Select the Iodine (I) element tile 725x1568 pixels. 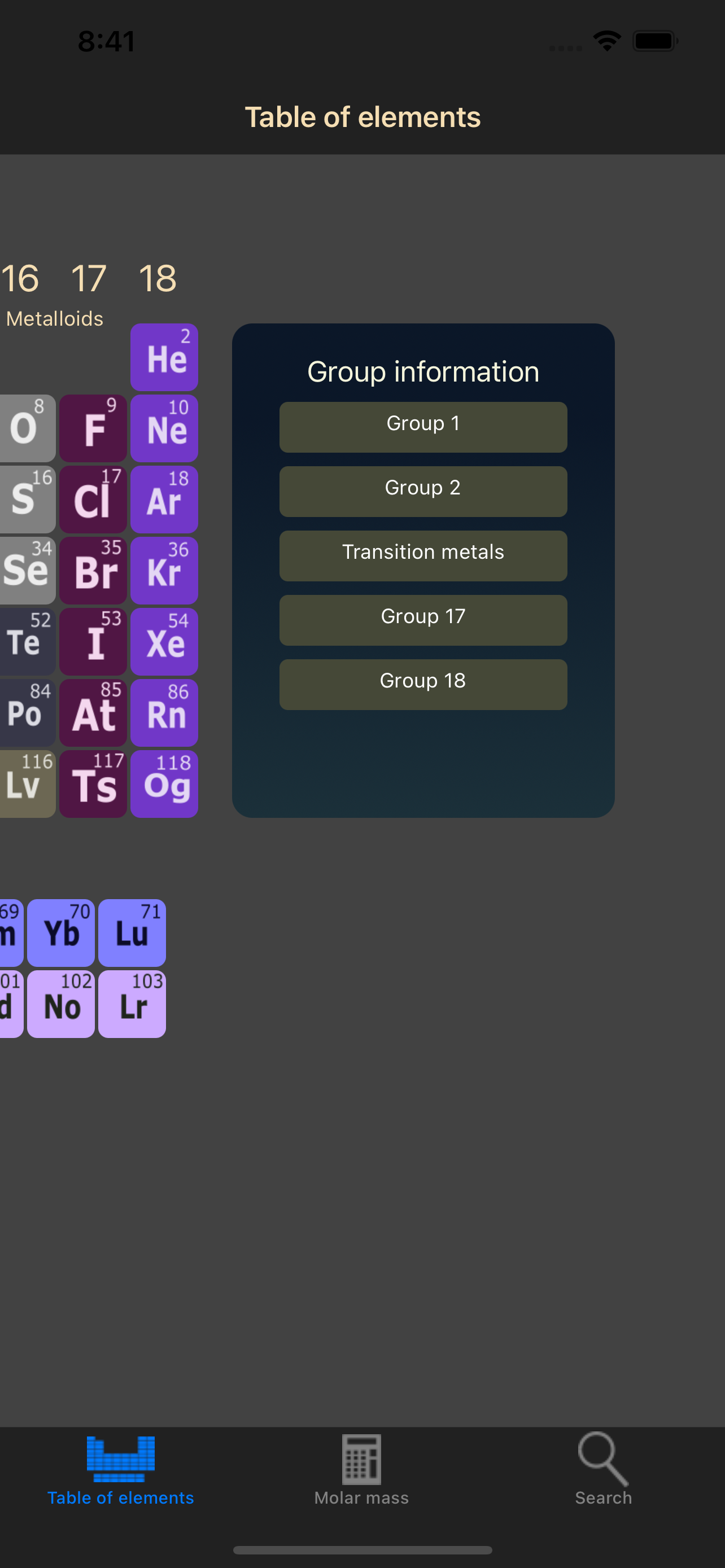click(93, 642)
